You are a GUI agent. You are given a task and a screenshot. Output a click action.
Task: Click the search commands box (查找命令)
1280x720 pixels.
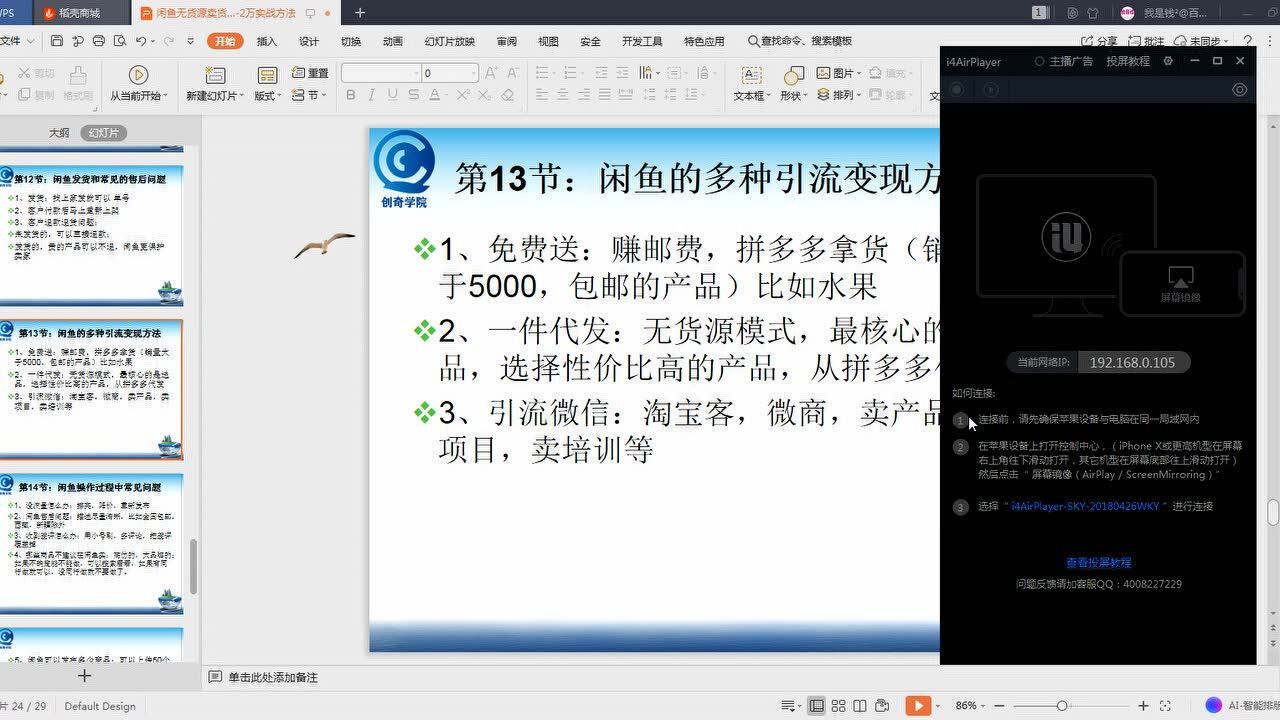[x=800, y=41]
